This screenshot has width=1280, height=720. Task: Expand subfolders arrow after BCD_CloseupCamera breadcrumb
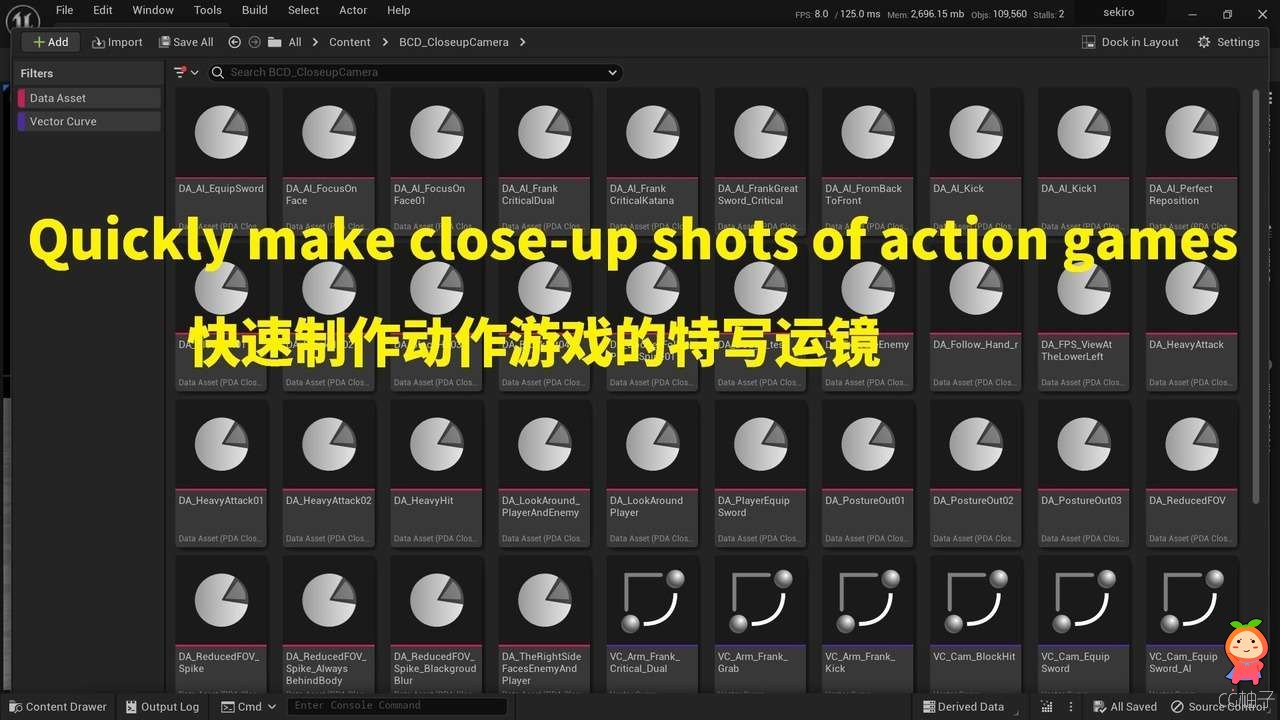click(523, 42)
